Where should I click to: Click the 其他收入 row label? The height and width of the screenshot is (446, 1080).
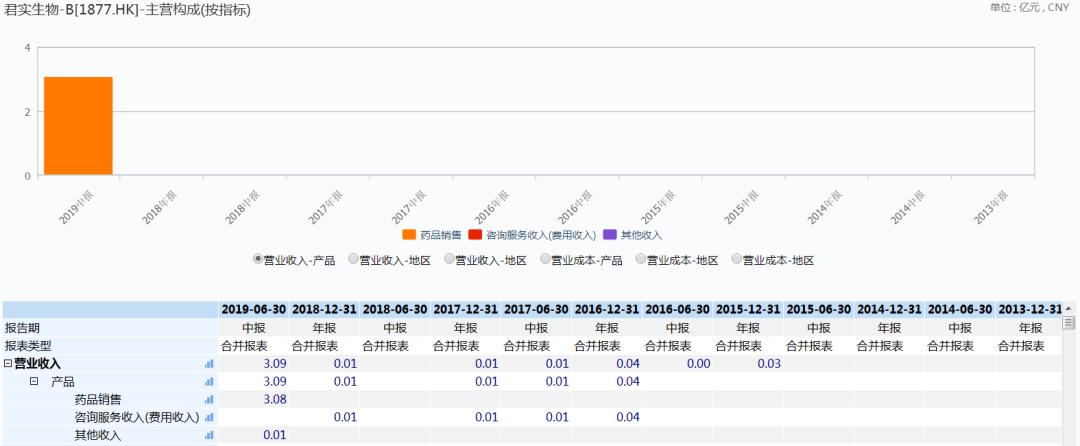[98, 435]
